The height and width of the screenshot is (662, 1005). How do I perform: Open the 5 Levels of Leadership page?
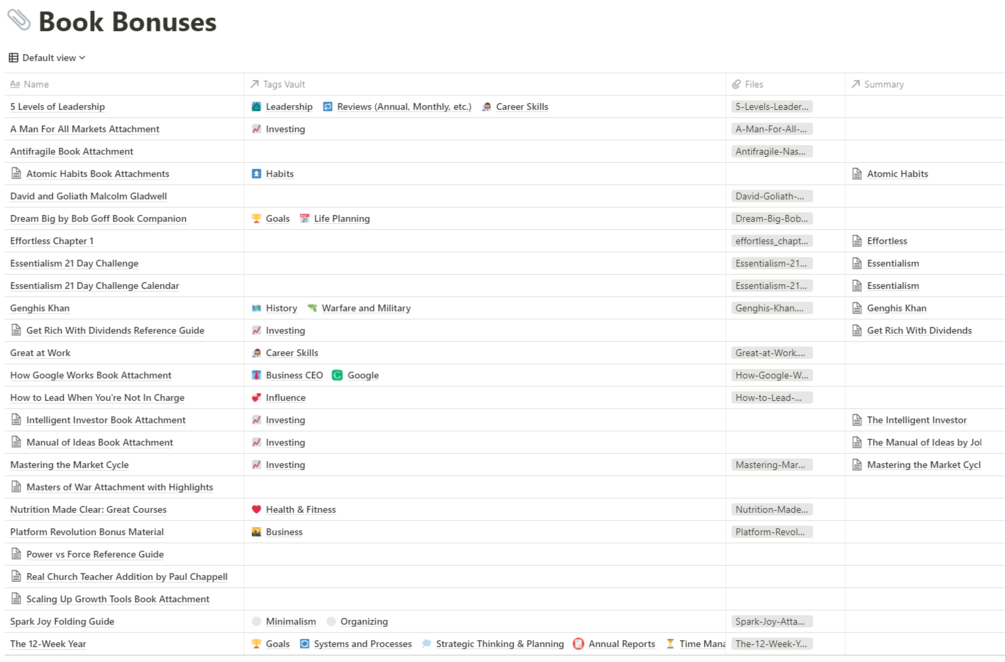click(x=58, y=106)
